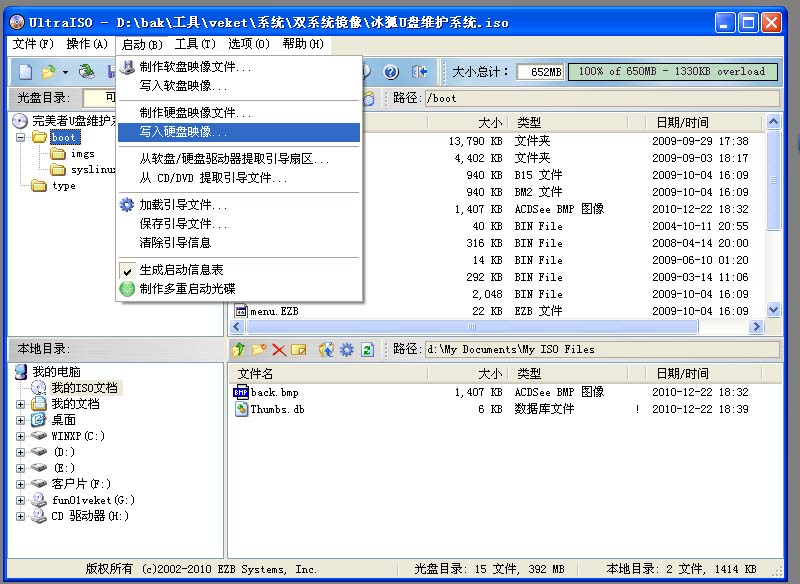800x584 pixels.
Task: Click the red X delete icon
Action: pos(279,349)
